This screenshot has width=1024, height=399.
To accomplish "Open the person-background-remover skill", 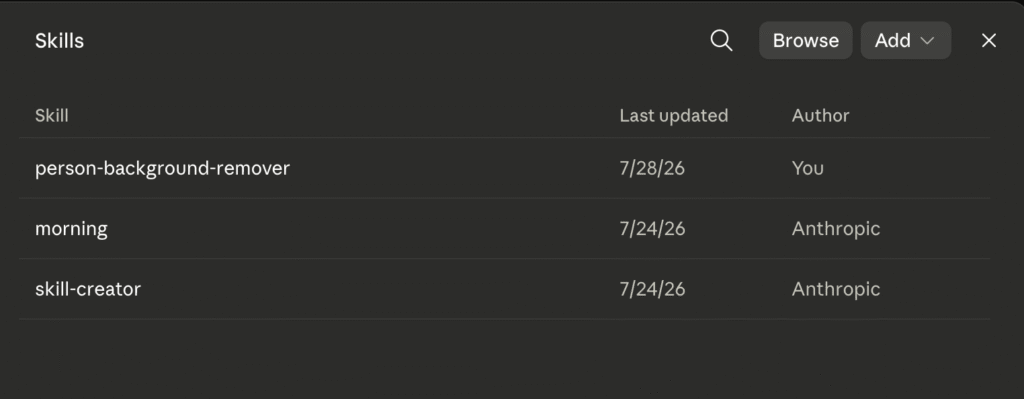I will click(504, 168).
